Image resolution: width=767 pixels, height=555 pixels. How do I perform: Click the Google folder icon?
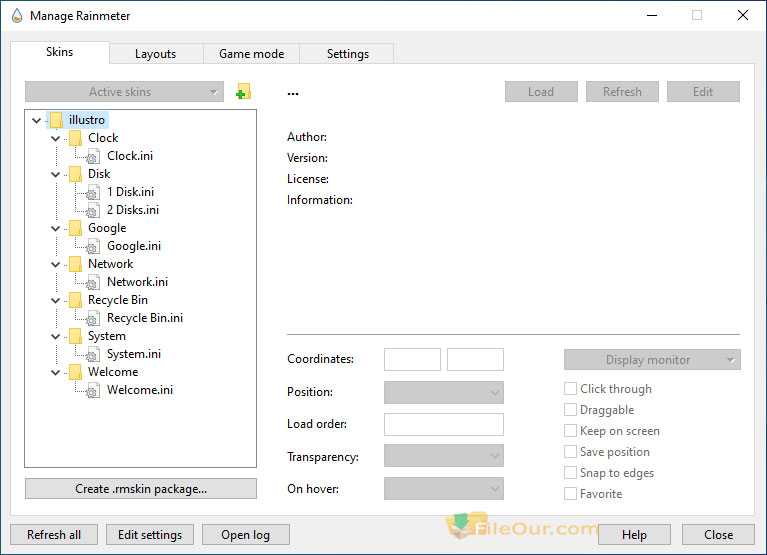pyautogui.click(x=75, y=228)
